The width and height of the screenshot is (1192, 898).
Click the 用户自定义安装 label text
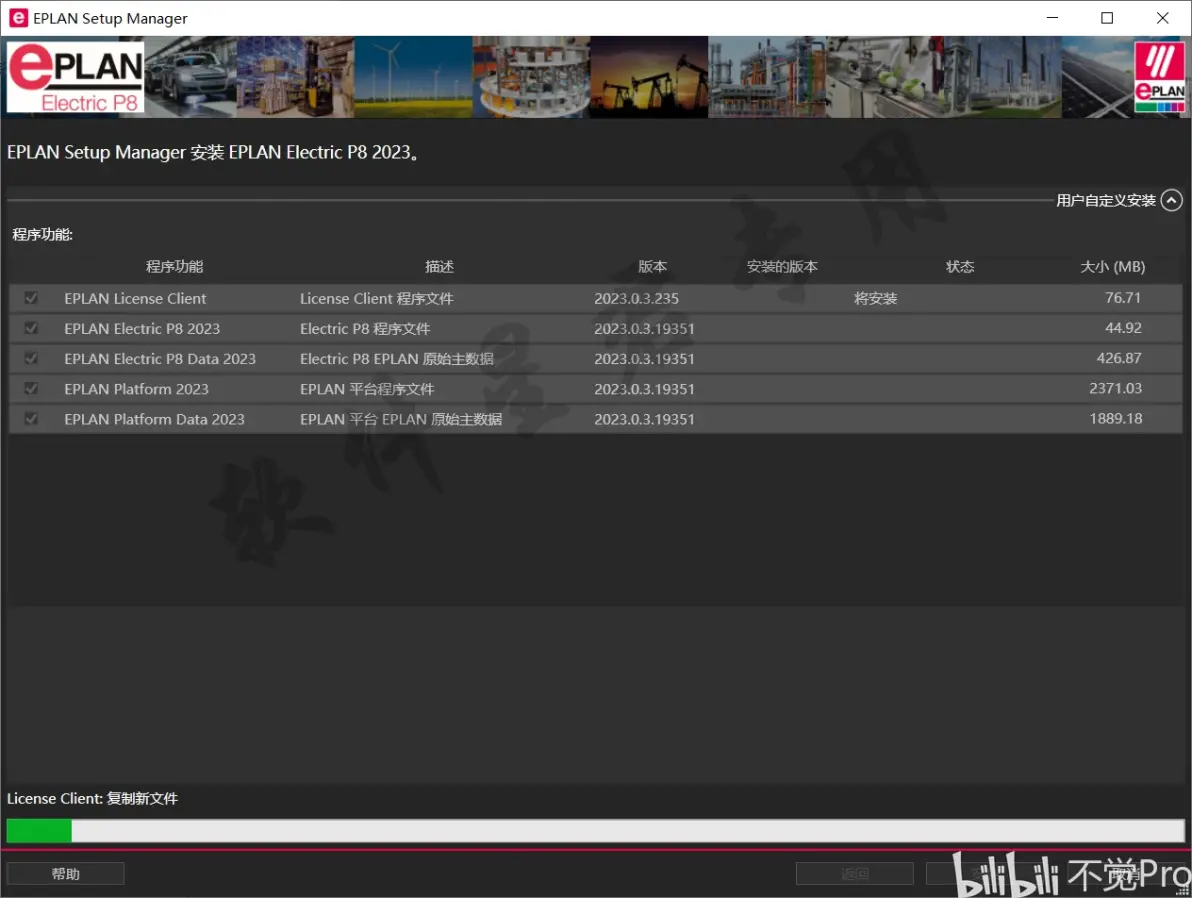pos(1105,200)
